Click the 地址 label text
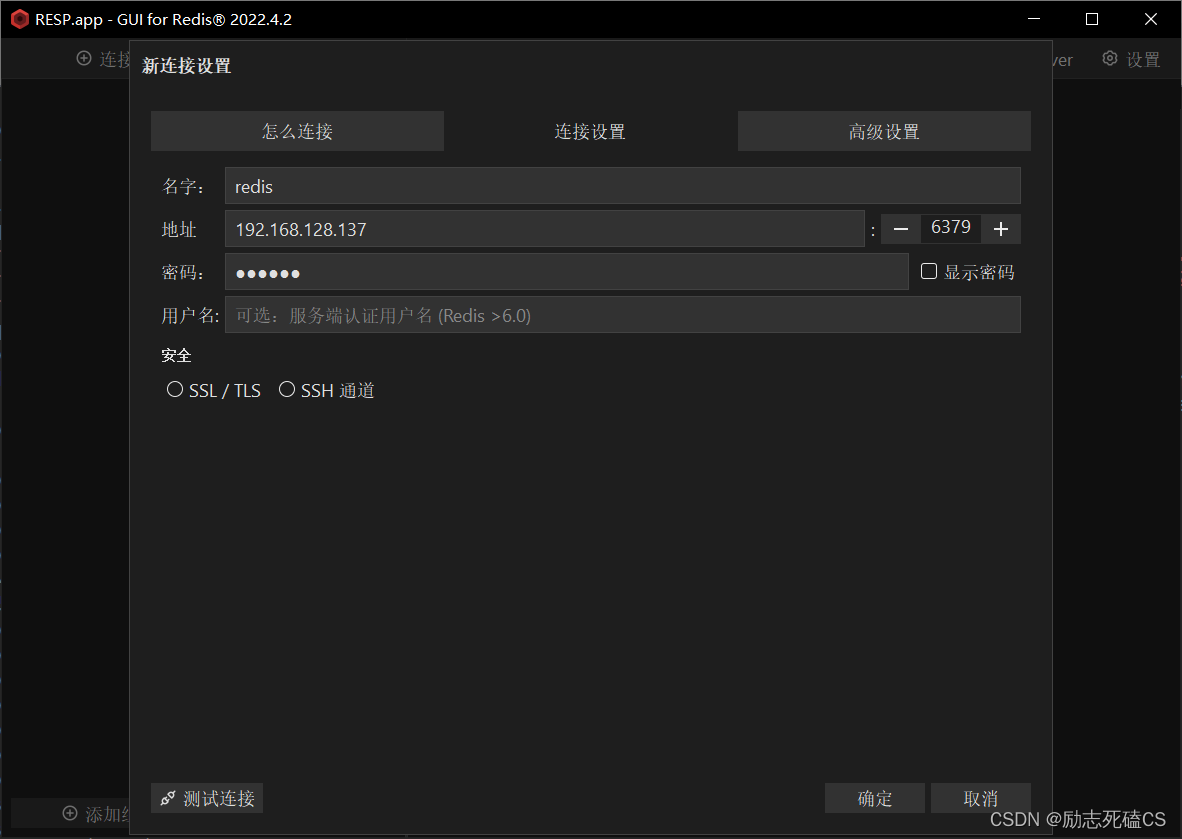 [179, 230]
